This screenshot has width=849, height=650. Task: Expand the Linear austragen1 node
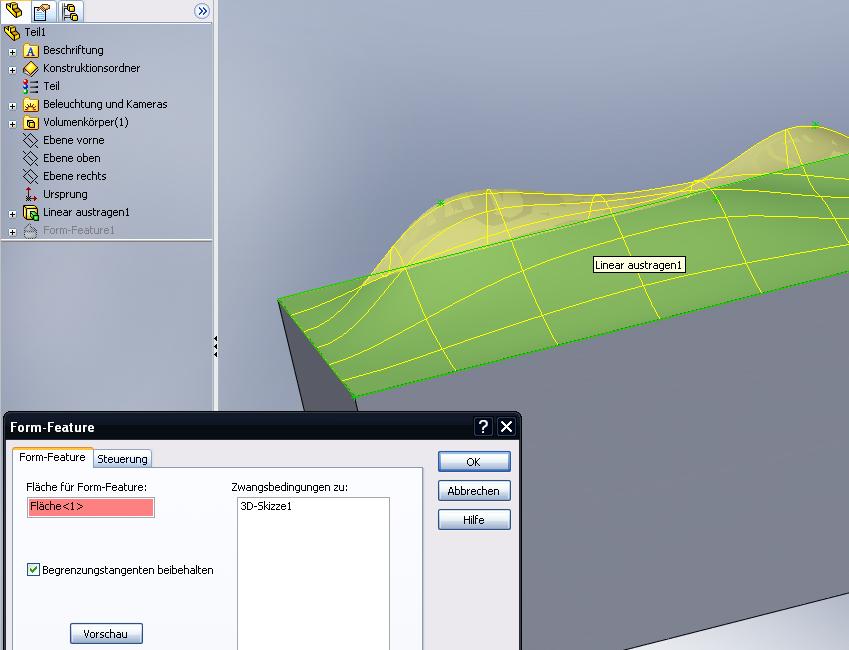12,214
